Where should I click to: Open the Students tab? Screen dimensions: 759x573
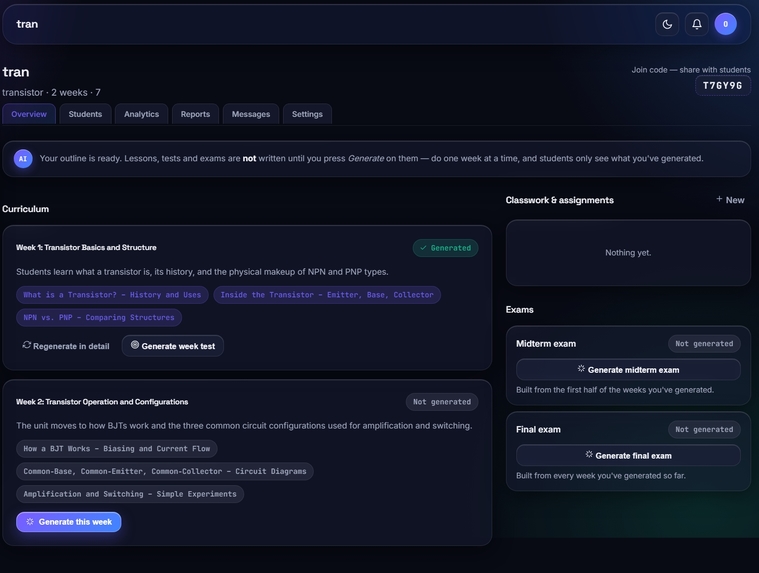point(85,114)
